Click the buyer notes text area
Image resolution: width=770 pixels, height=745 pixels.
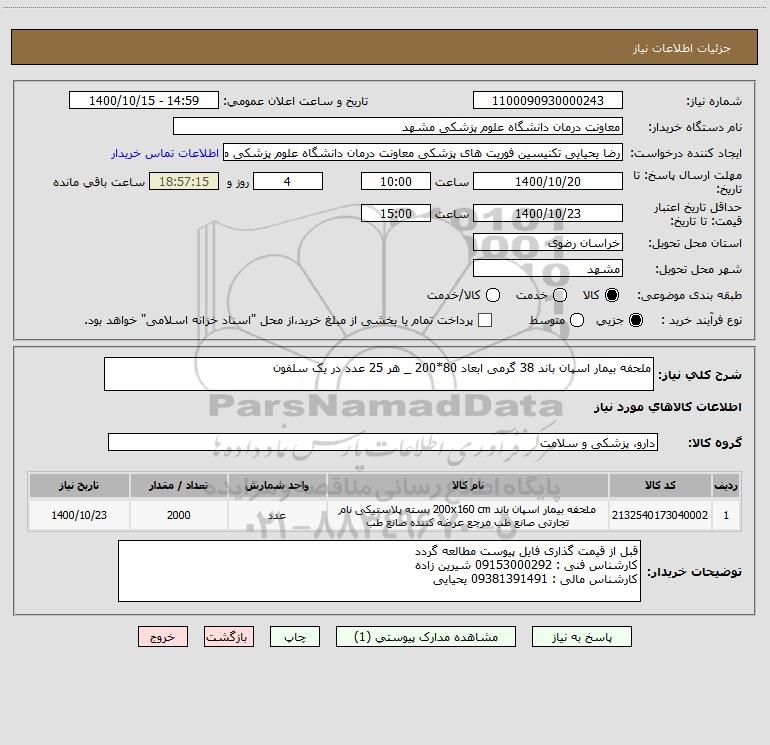pyautogui.click(x=379, y=571)
